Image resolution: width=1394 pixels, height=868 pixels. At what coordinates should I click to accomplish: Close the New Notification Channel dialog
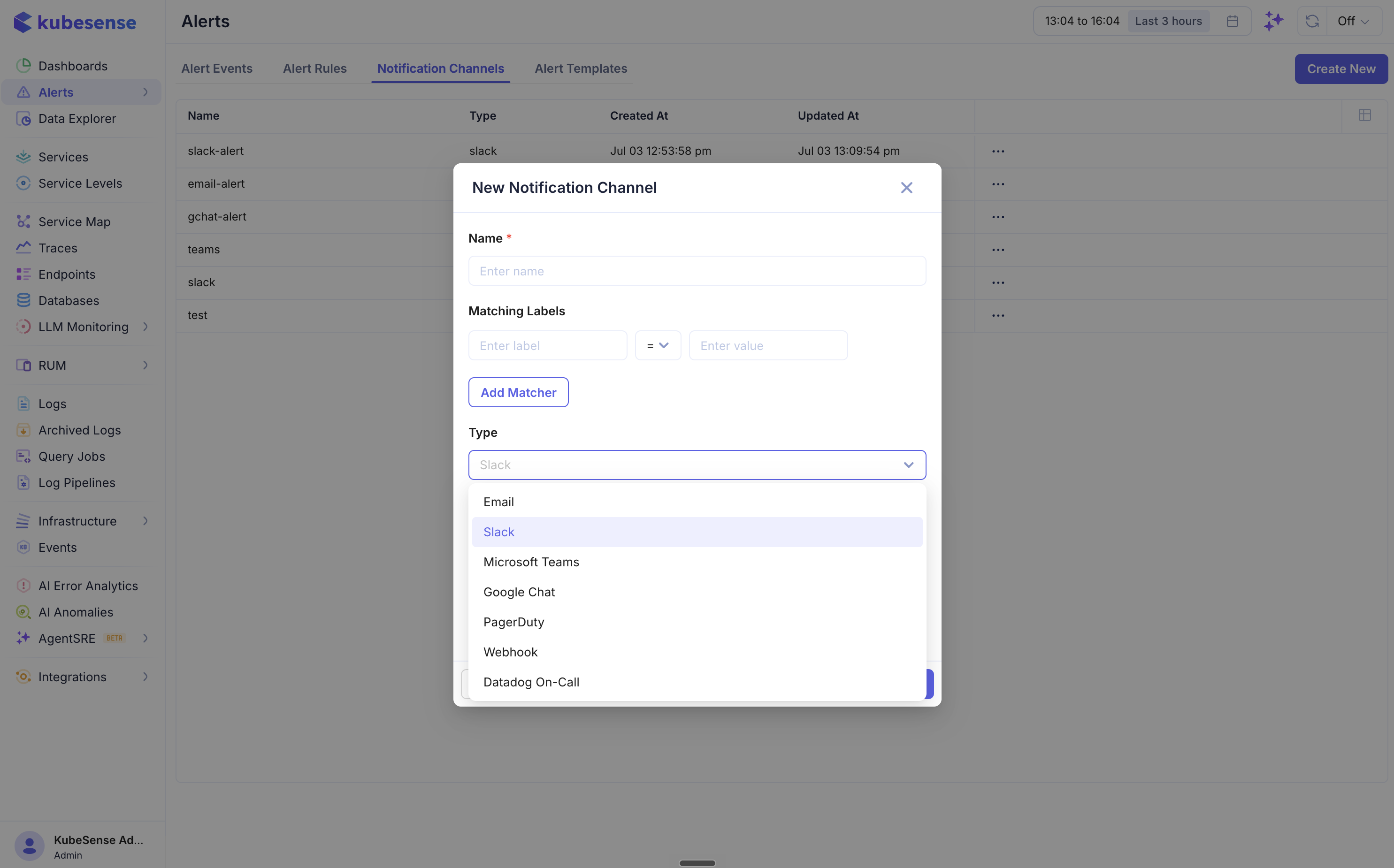pyautogui.click(x=906, y=188)
